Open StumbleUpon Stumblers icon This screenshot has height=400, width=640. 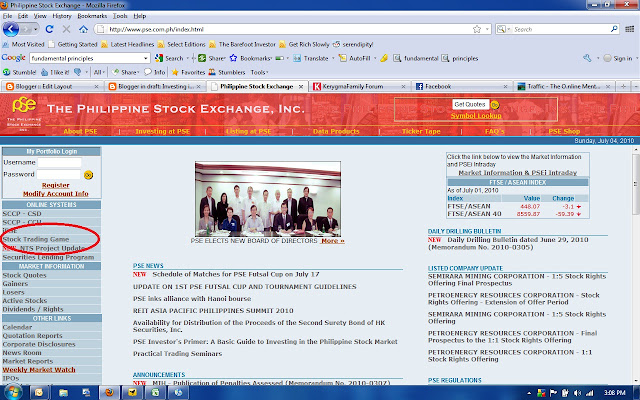[x=227, y=72]
